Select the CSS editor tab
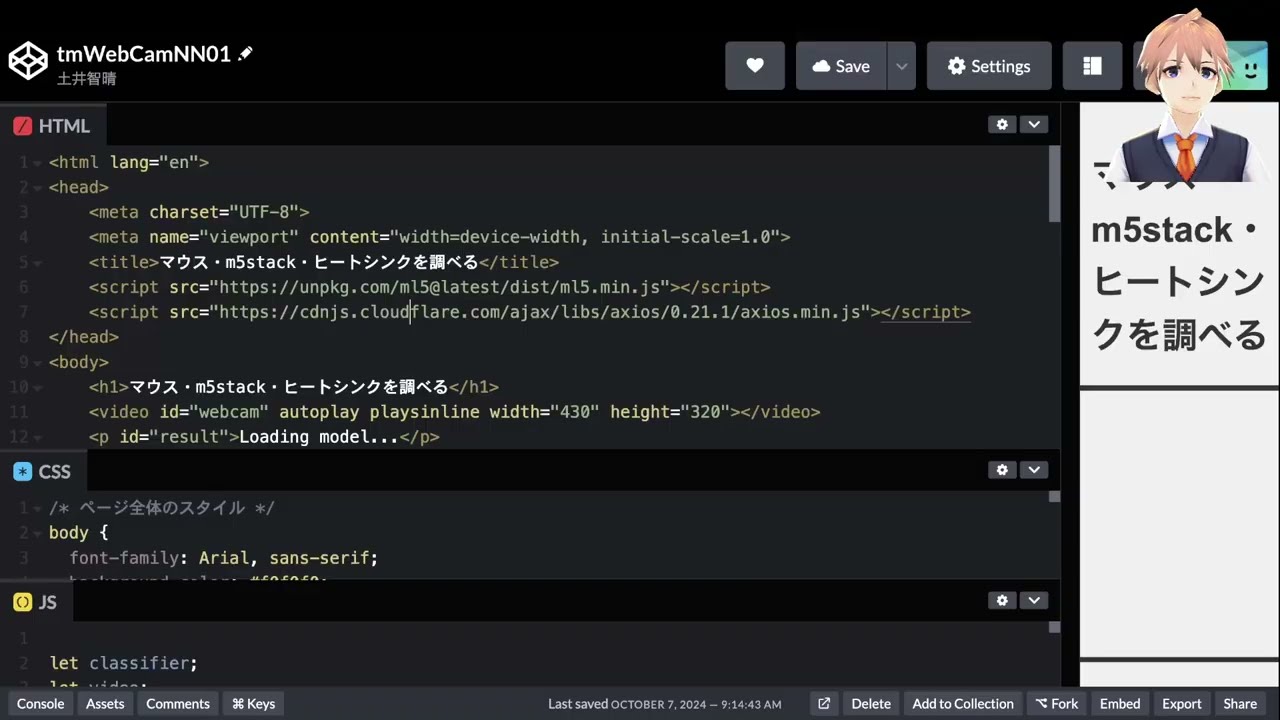The width and height of the screenshot is (1280, 720). (42, 472)
